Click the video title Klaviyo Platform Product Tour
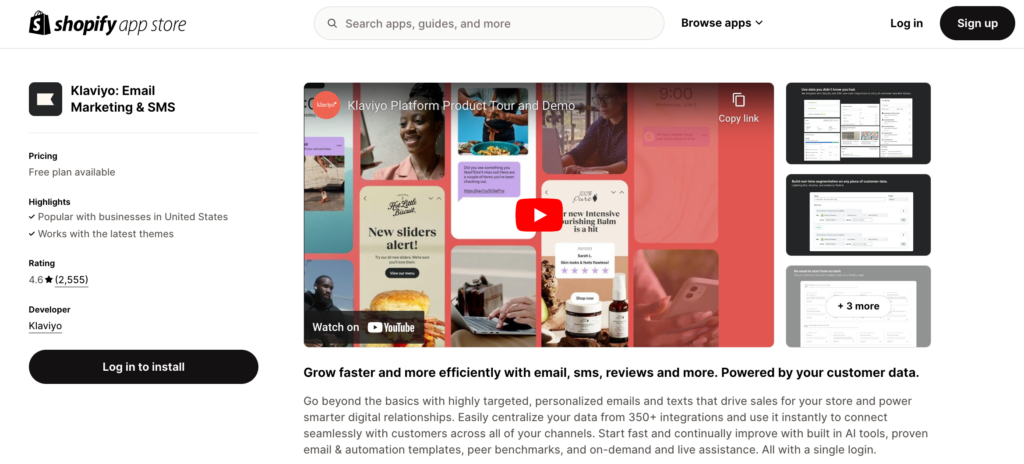The width and height of the screenshot is (1024, 464). [x=461, y=105]
